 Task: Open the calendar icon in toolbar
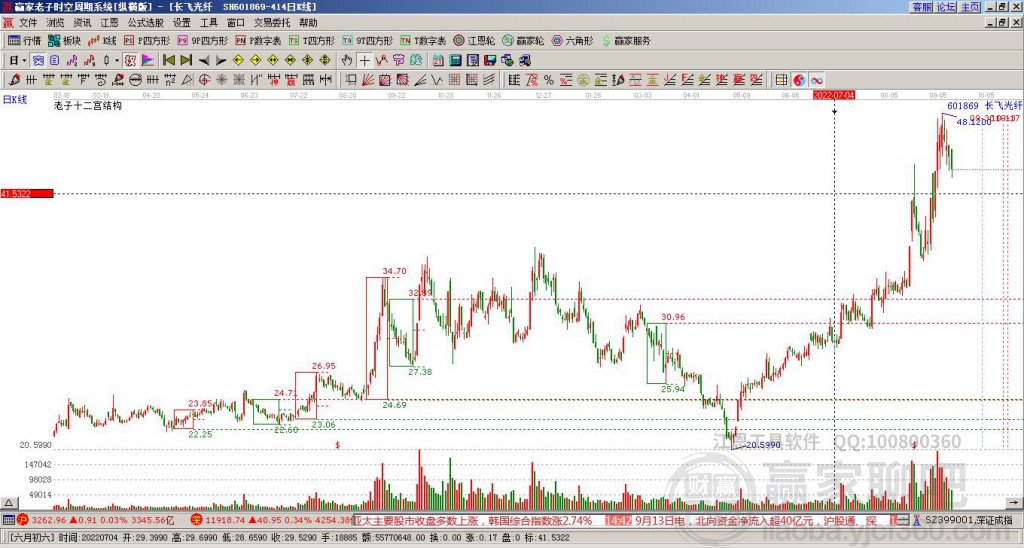tap(438, 61)
